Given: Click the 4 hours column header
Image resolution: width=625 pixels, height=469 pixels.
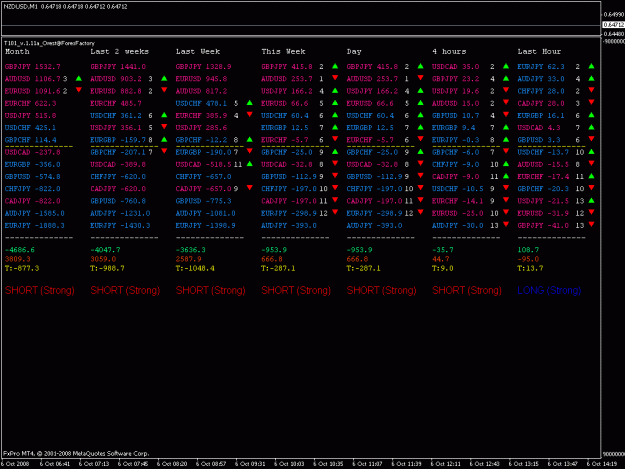Looking at the screenshot, I should tap(449, 51).
